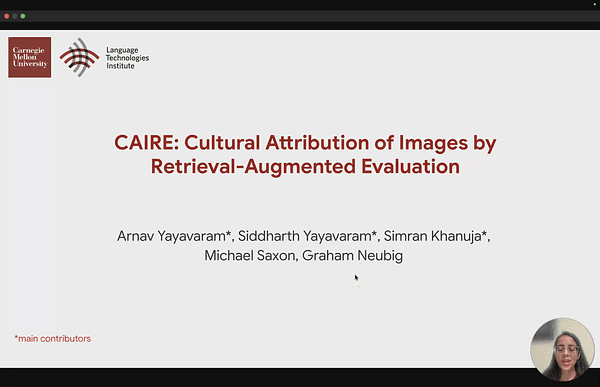Click the red close window button

[x=7, y=16]
